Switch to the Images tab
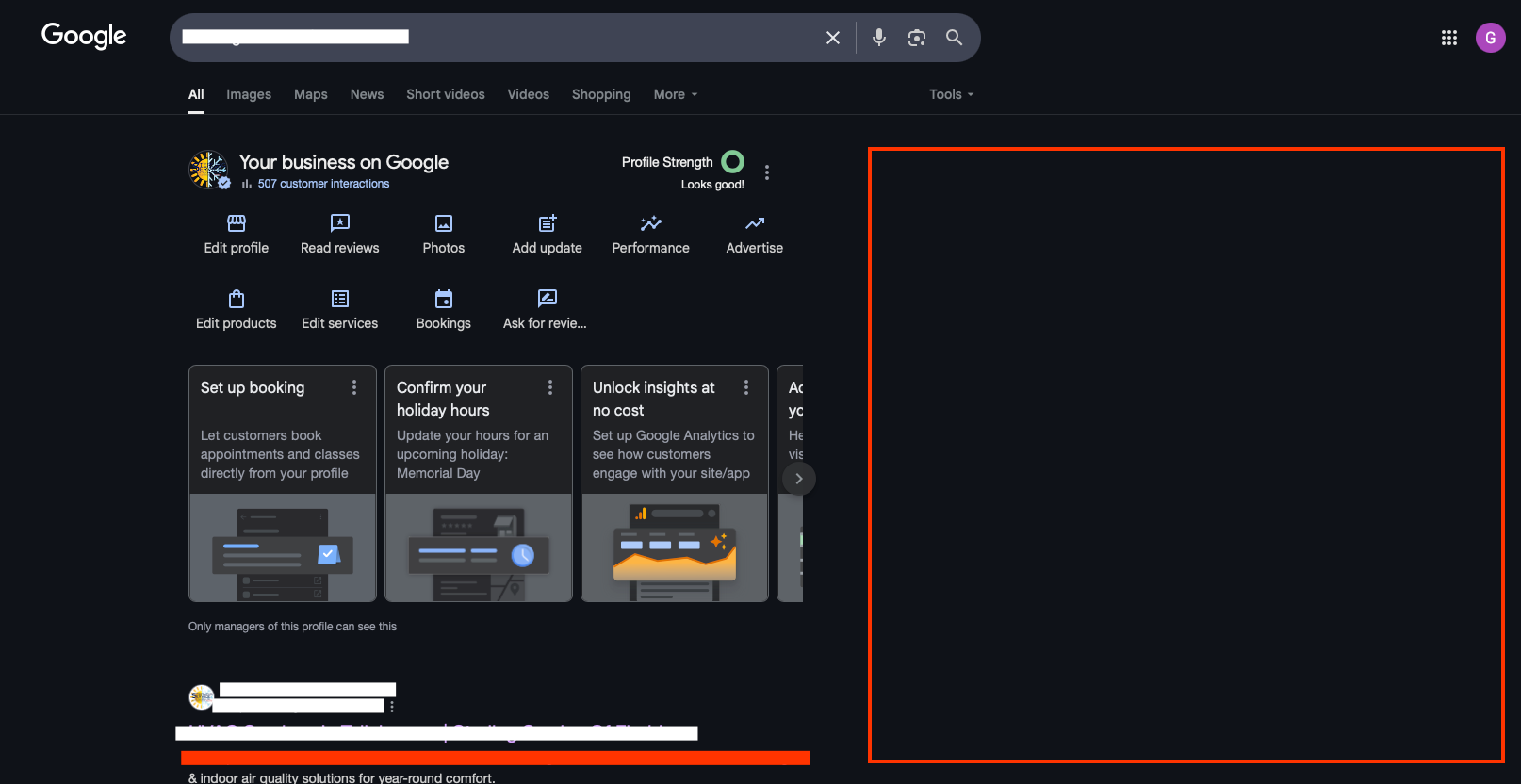Image resolution: width=1521 pixels, height=784 pixels. (x=249, y=94)
